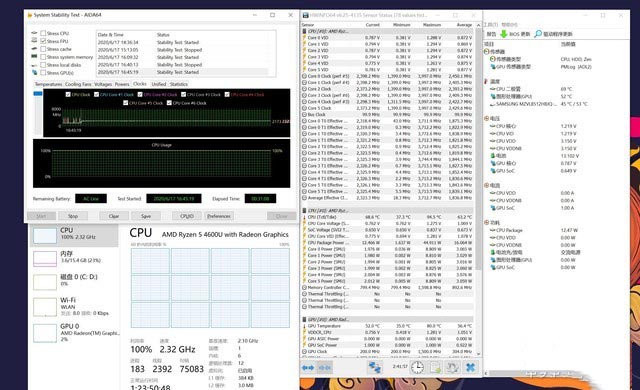The width and height of the screenshot is (640, 390).
Task: Click the HWiNFO blue X close-sensors icon
Action: (470, 368)
